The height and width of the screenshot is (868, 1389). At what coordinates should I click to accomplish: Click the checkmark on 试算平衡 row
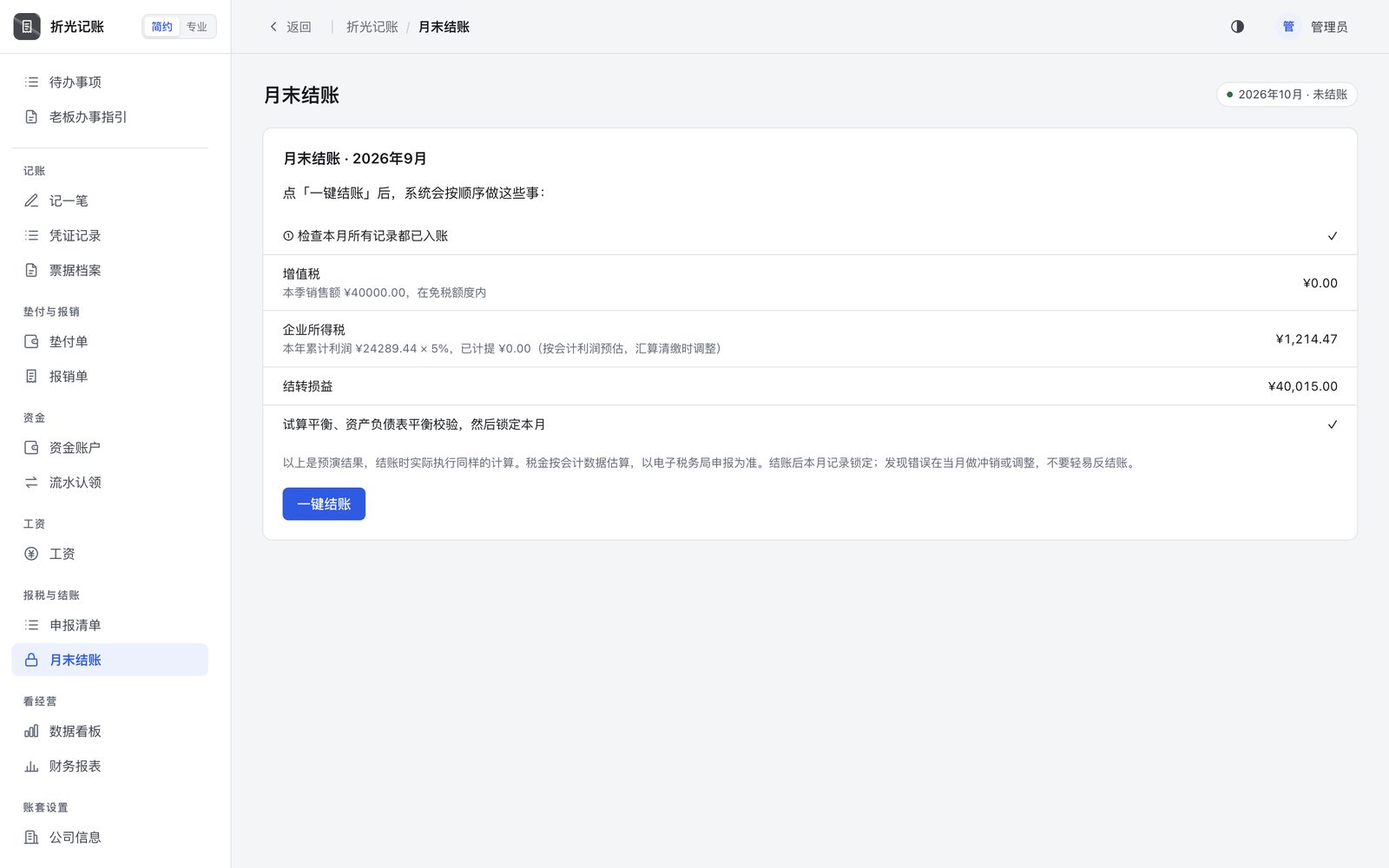1333,424
